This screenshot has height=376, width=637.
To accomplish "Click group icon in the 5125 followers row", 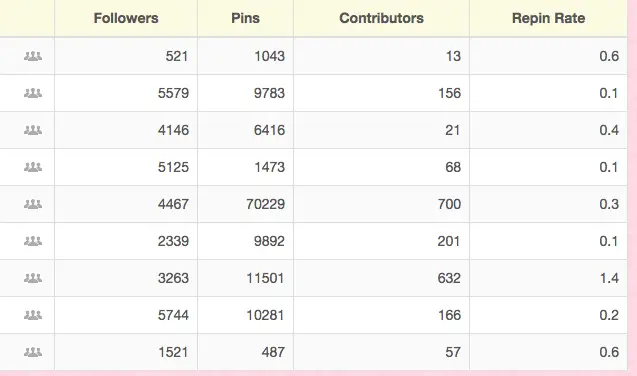I will [33, 167].
